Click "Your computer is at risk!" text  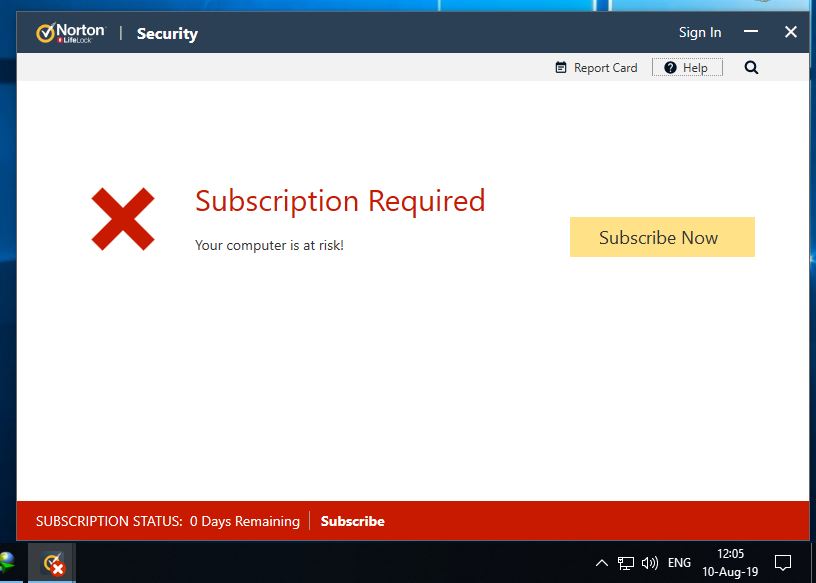coord(269,245)
